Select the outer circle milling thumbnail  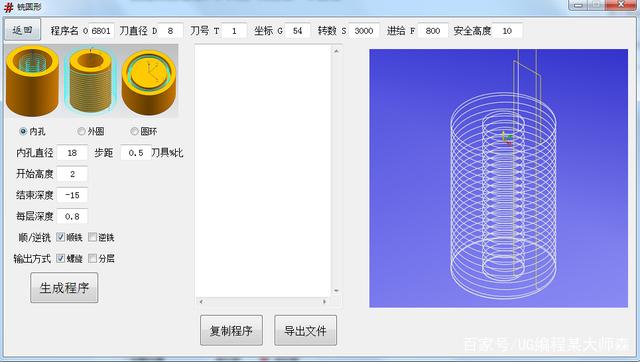pyautogui.click(x=91, y=80)
